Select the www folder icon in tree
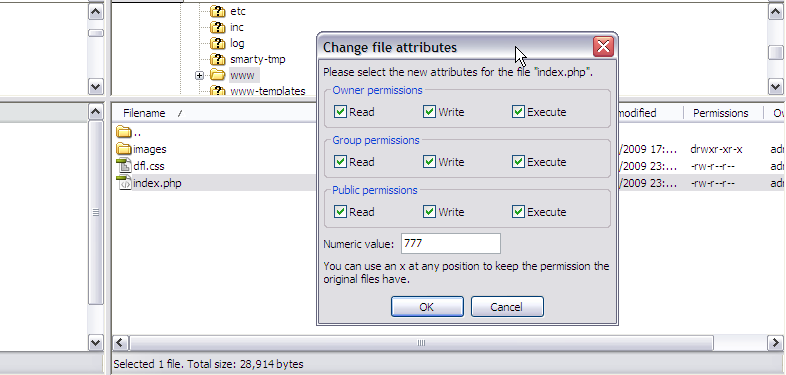The height and width of the screenshot is (375, 786). [x=218, y=75]
